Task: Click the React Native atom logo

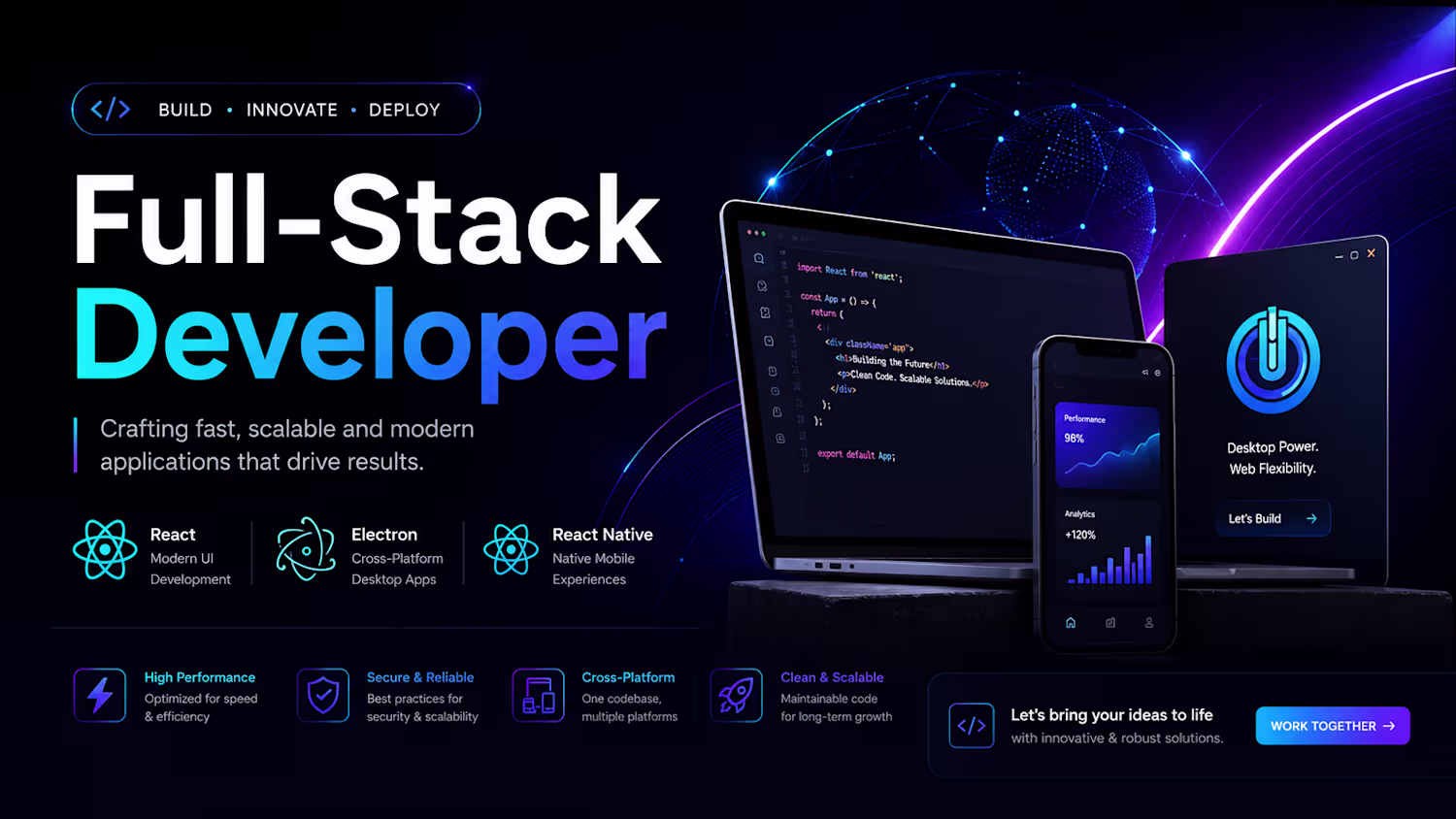Action: pyautogui.click(x=511, y=549)
